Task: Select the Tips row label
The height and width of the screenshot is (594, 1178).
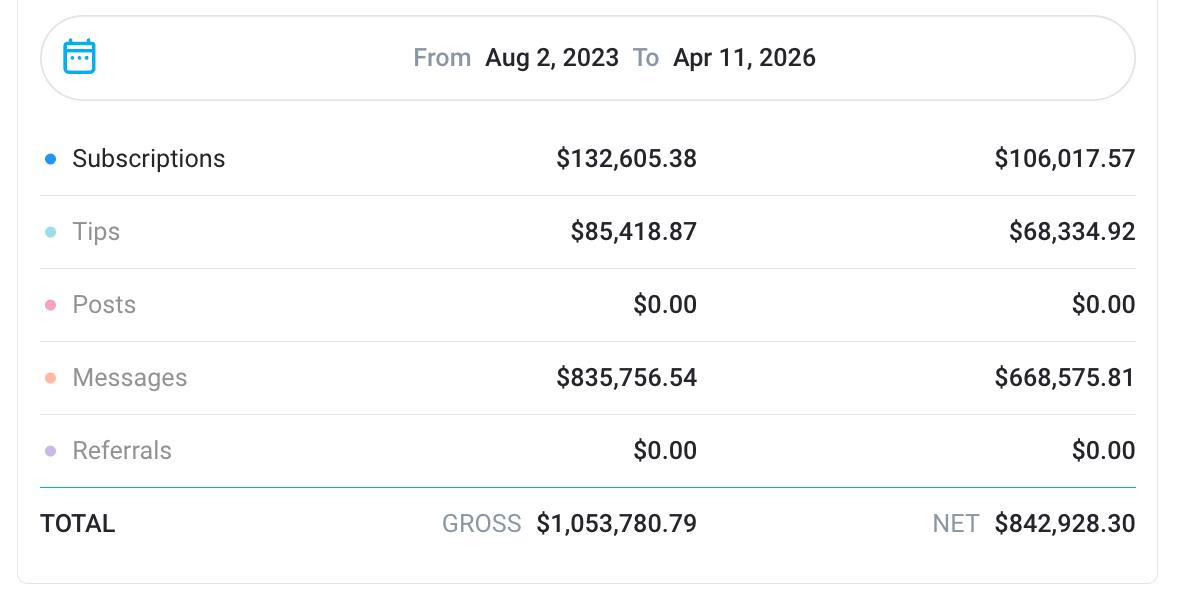Action: point(96,232)
